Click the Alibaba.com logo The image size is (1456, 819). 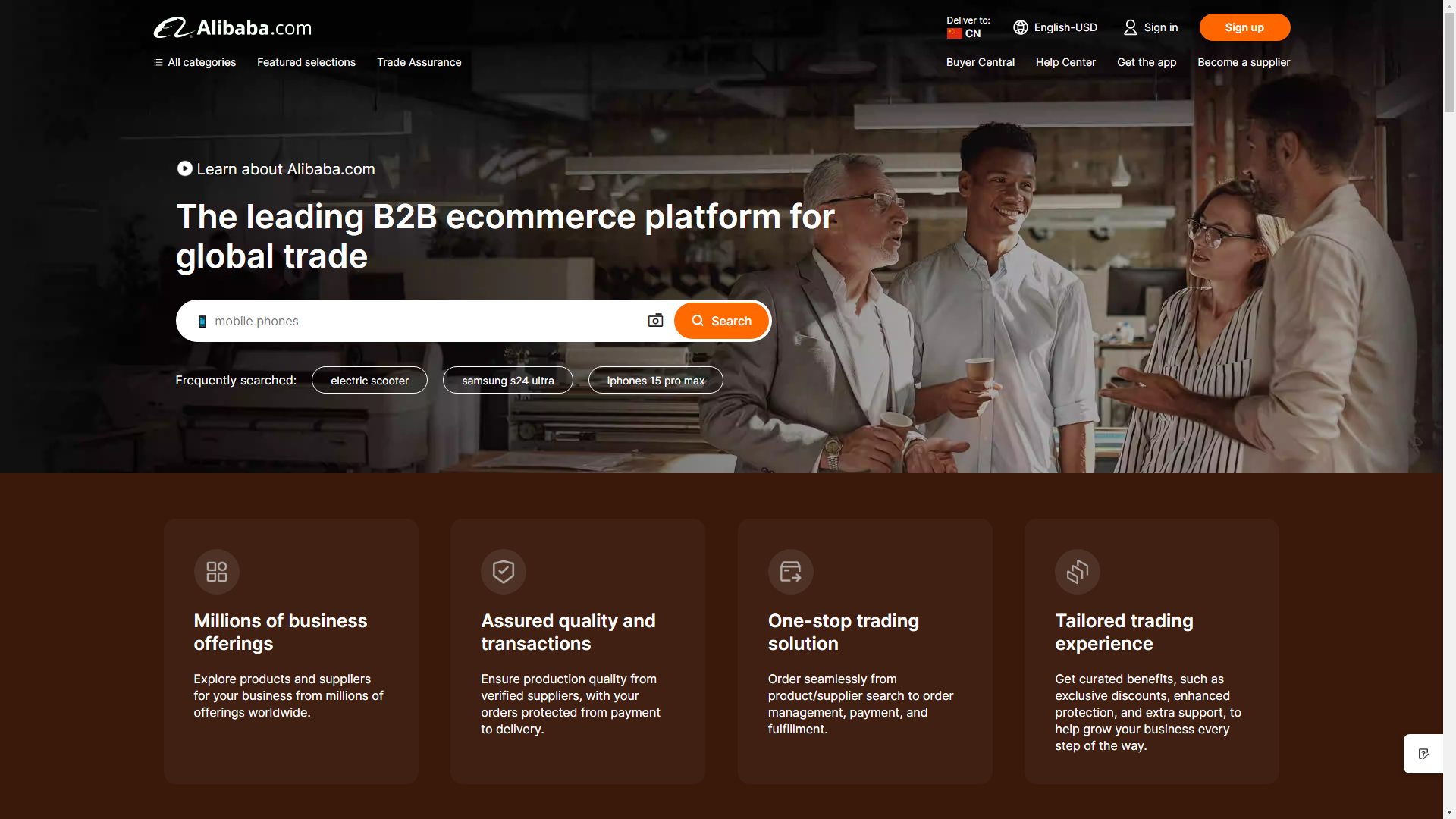point(232,28)
